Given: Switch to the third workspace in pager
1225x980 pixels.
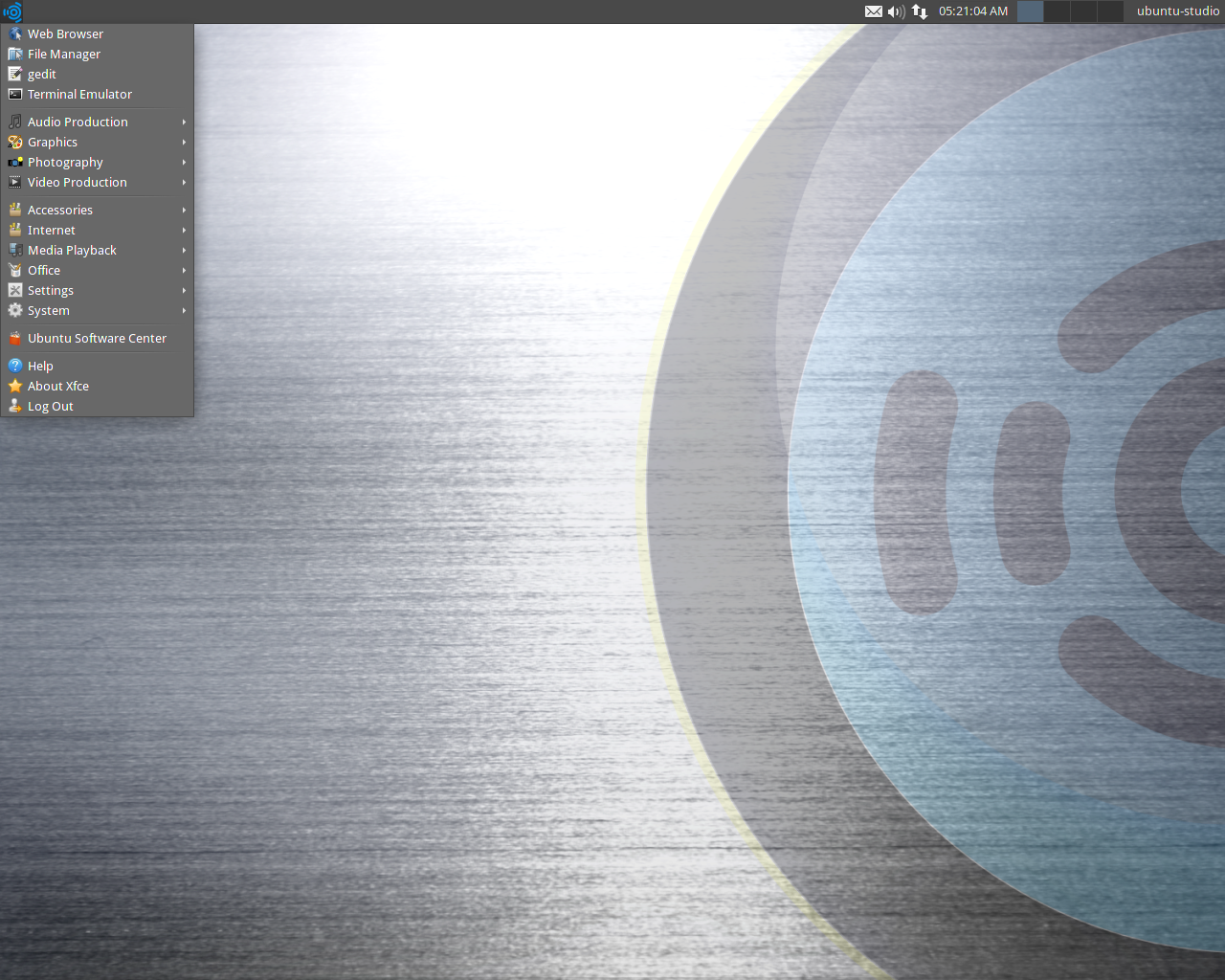Looking at the screenshot, I should tap(1083, 11).
